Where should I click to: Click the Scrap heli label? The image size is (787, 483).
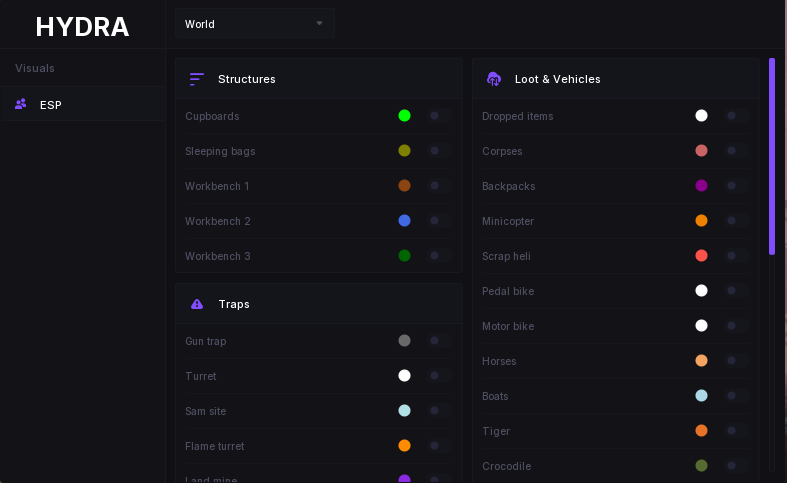click(506, 256)
